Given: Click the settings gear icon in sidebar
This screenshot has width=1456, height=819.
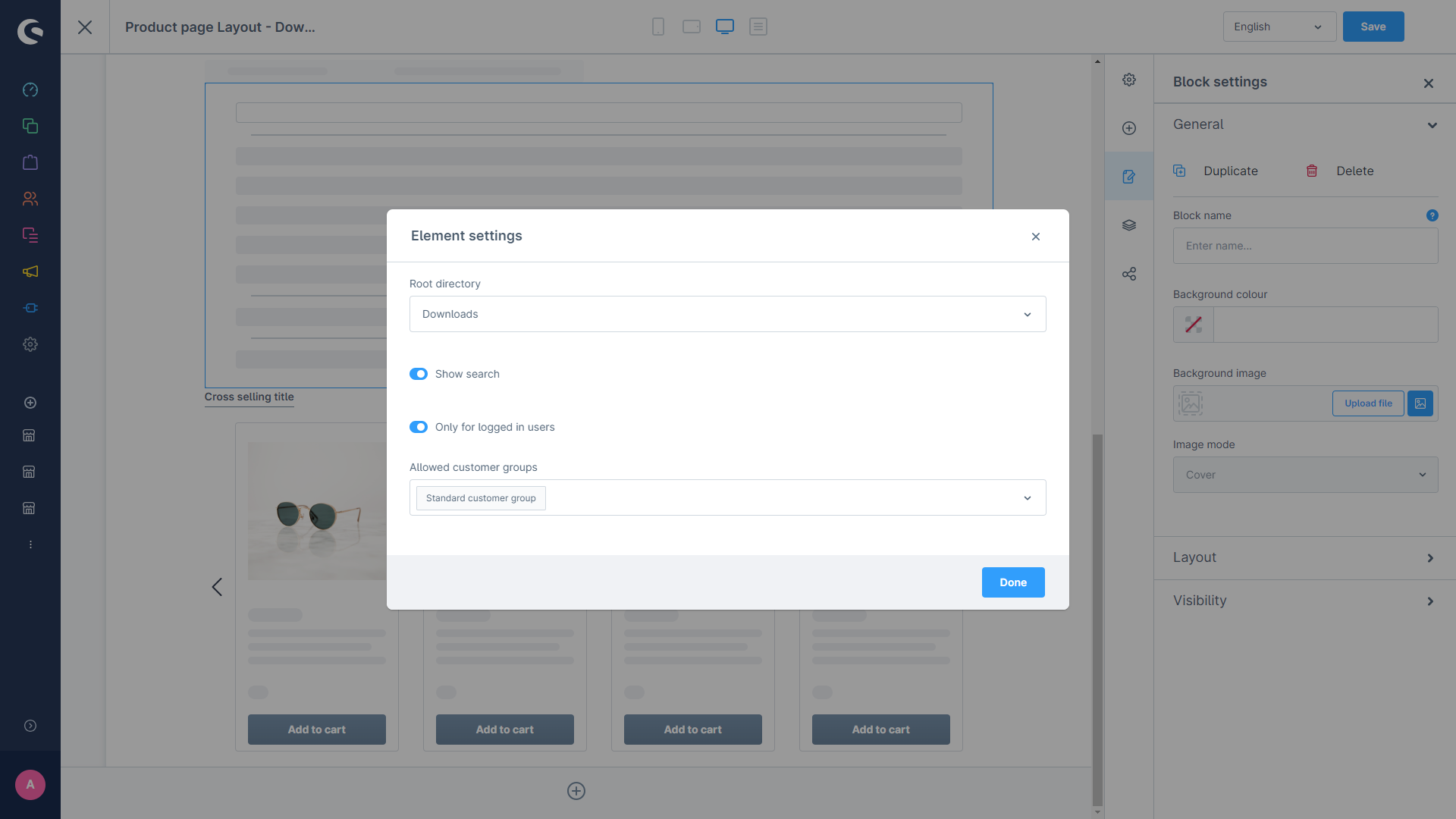Looking at the screenshot, I should pos(30,345).
